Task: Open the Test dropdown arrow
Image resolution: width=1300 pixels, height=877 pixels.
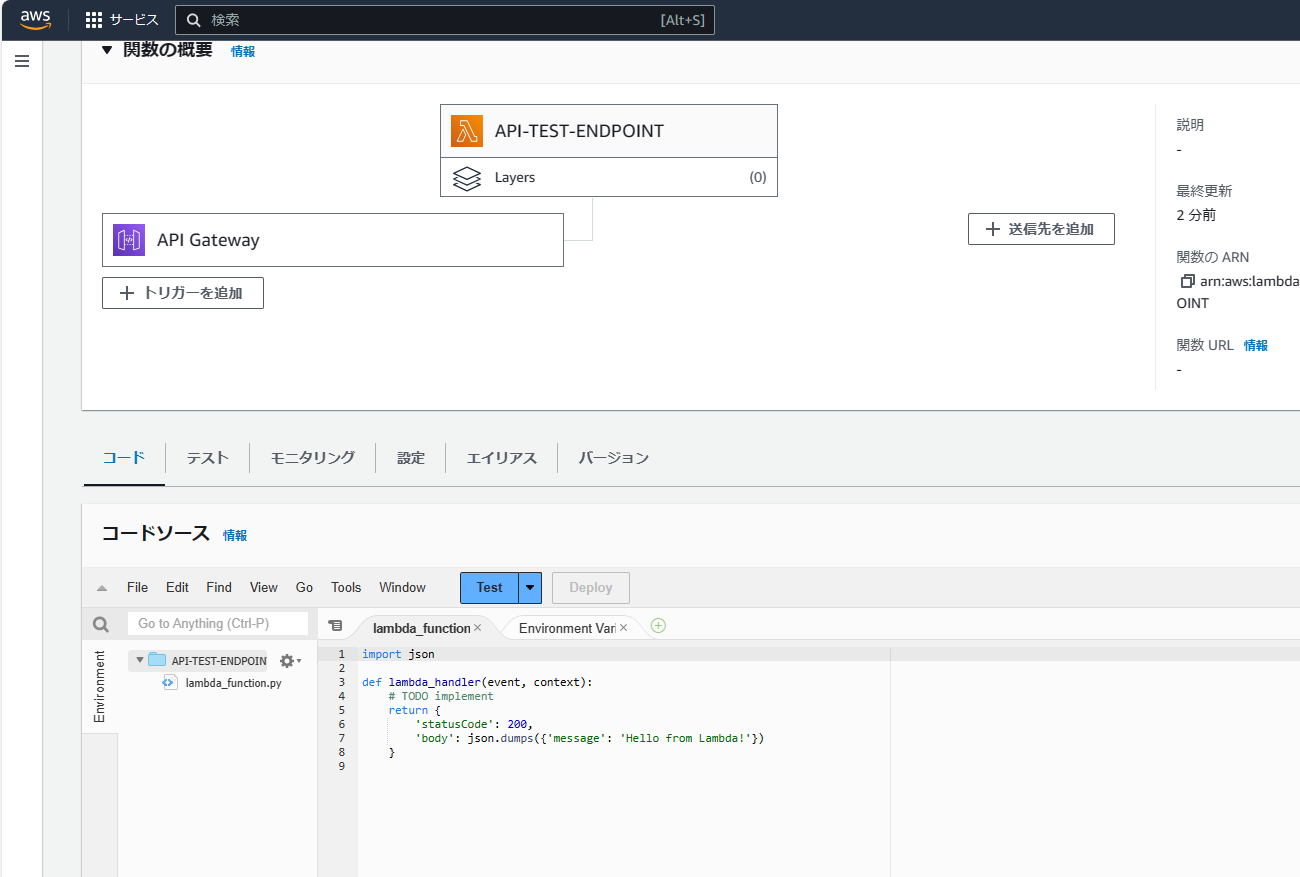Action: coord(530,588)
